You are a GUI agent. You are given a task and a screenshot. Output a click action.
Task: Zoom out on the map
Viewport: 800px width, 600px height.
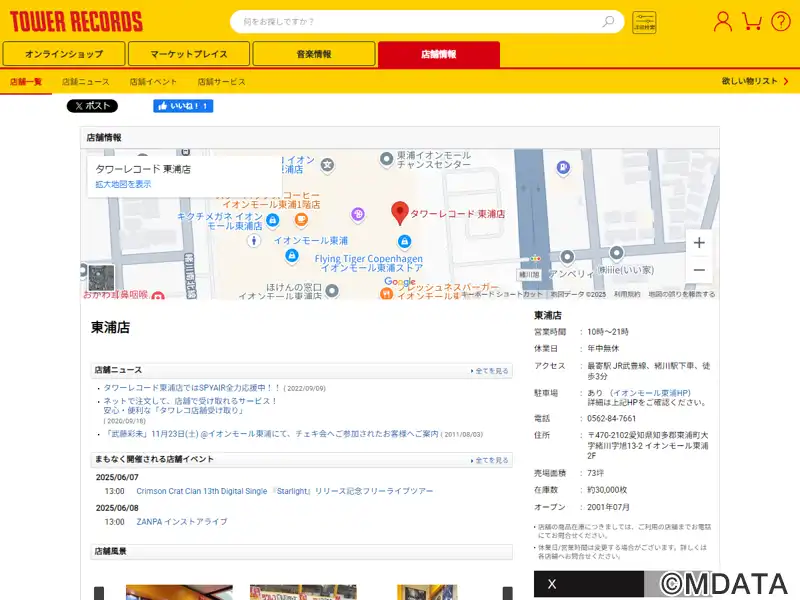point(699,270)
